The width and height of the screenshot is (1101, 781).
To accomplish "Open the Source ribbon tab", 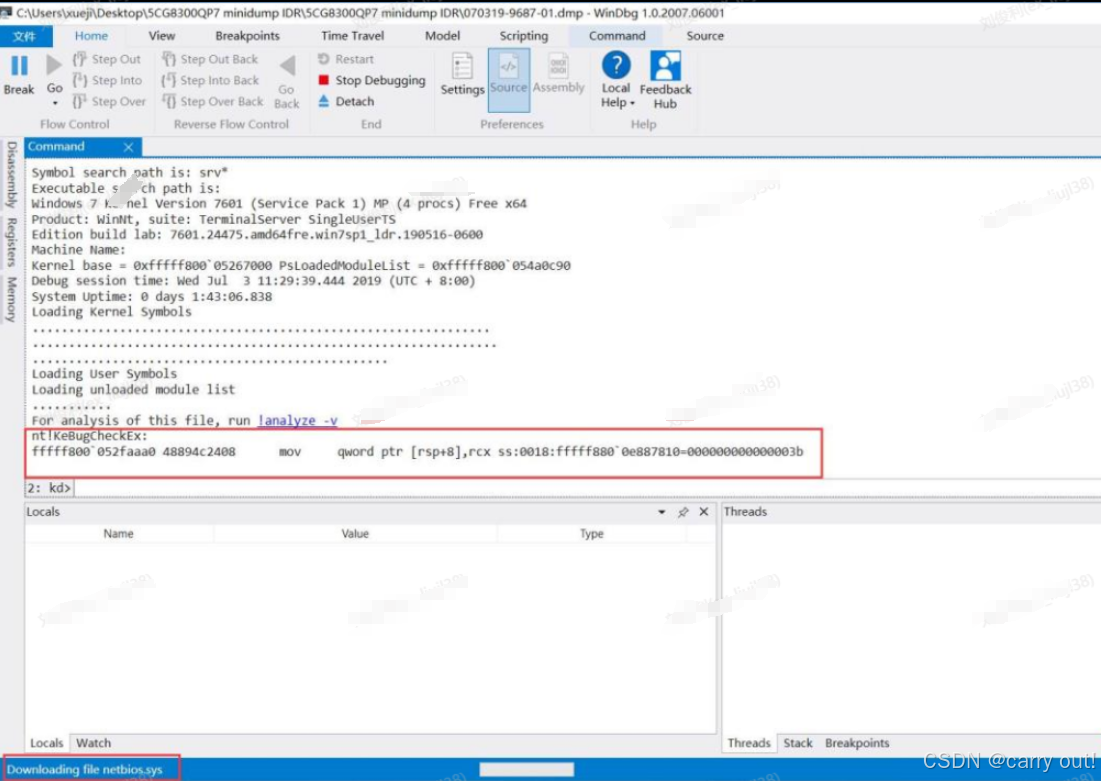I will 705,36.
